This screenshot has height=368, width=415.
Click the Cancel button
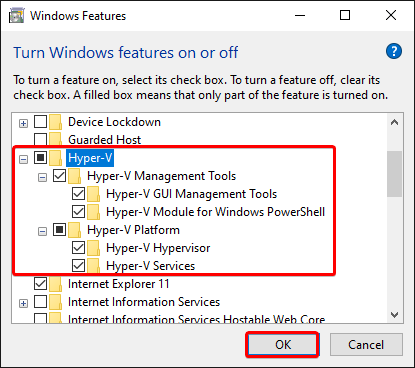[366, 345]
